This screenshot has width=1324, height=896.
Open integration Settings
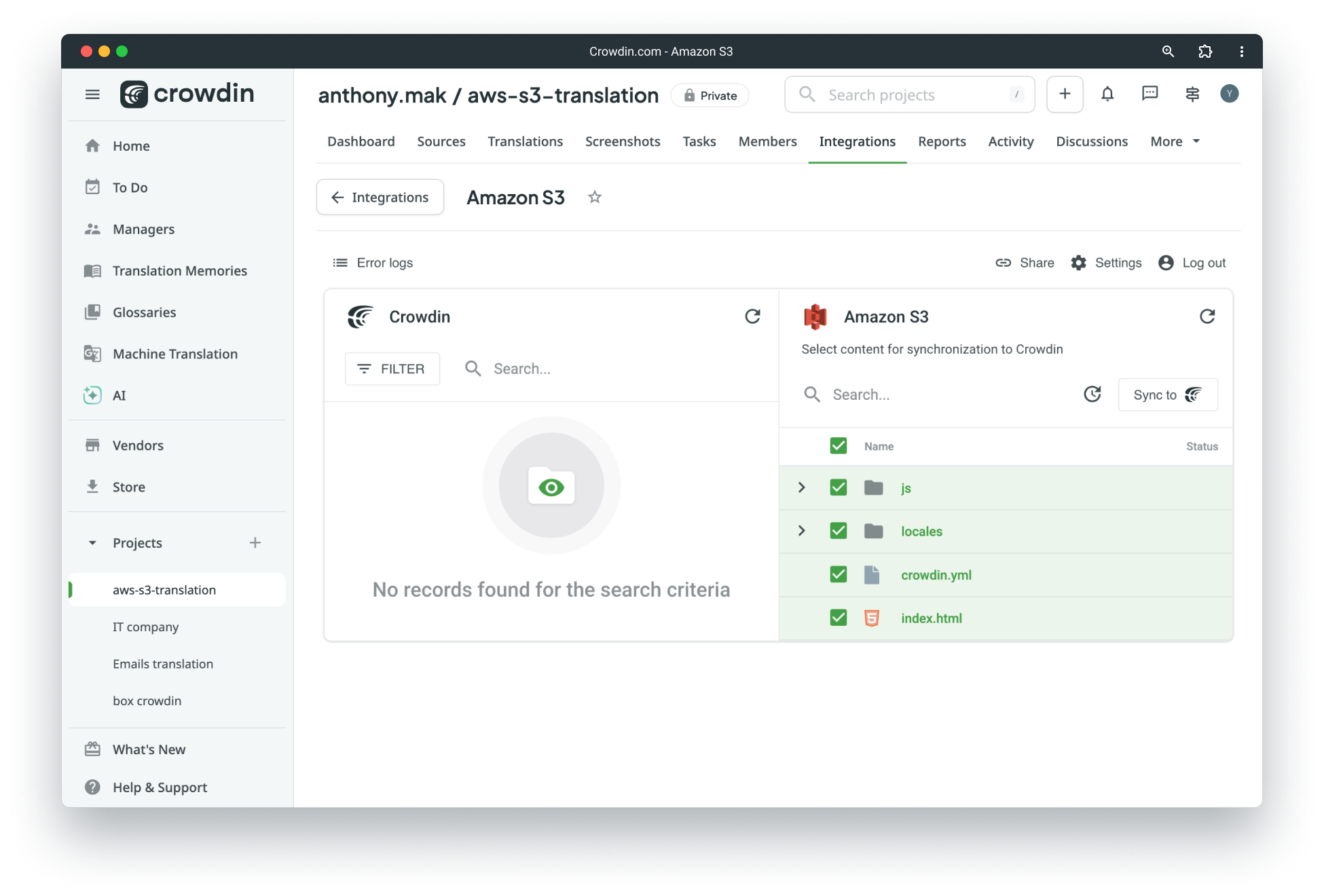tap(1106, 263)
